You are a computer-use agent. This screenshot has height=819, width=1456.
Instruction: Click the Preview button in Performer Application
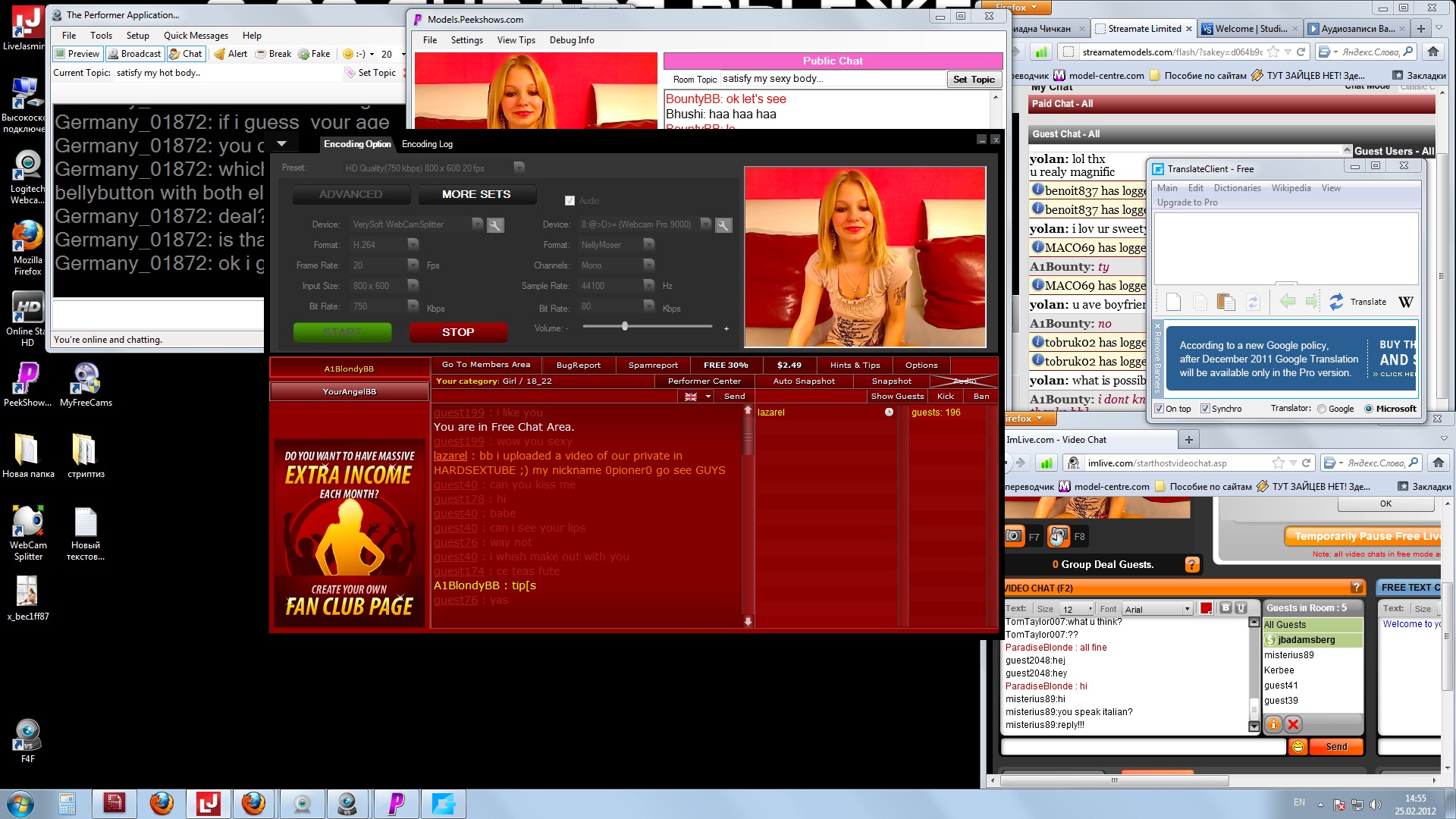click(77, 54)
